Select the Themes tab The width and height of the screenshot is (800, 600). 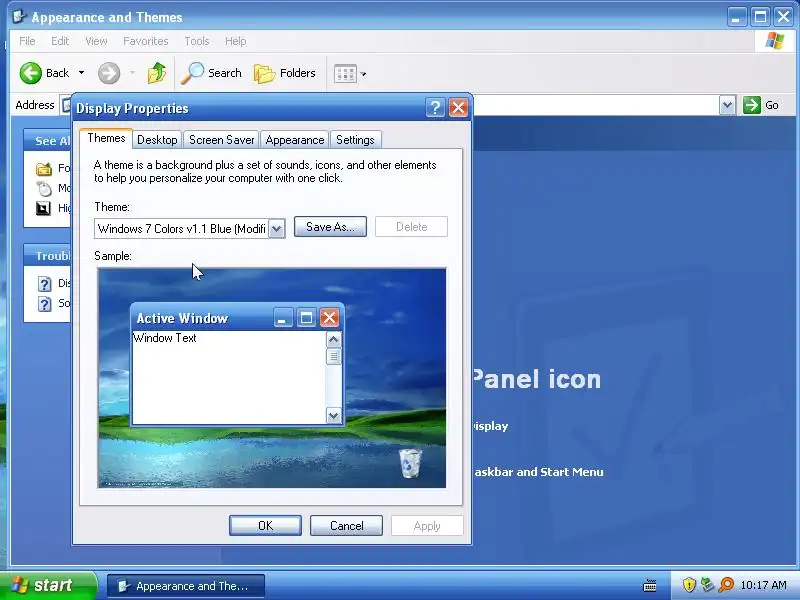click(106, 138)
